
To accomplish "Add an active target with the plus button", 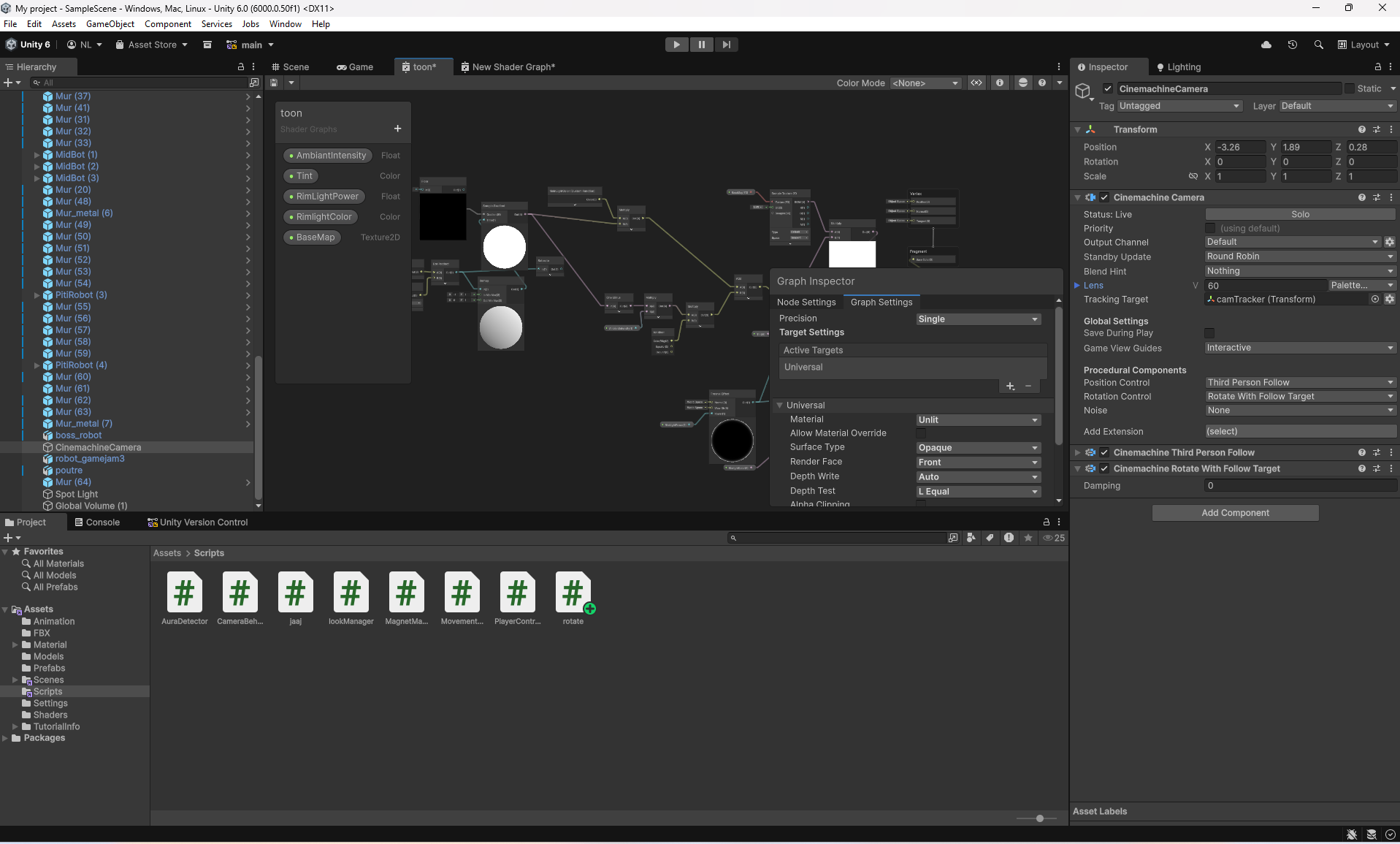I will pos(1010,386).
